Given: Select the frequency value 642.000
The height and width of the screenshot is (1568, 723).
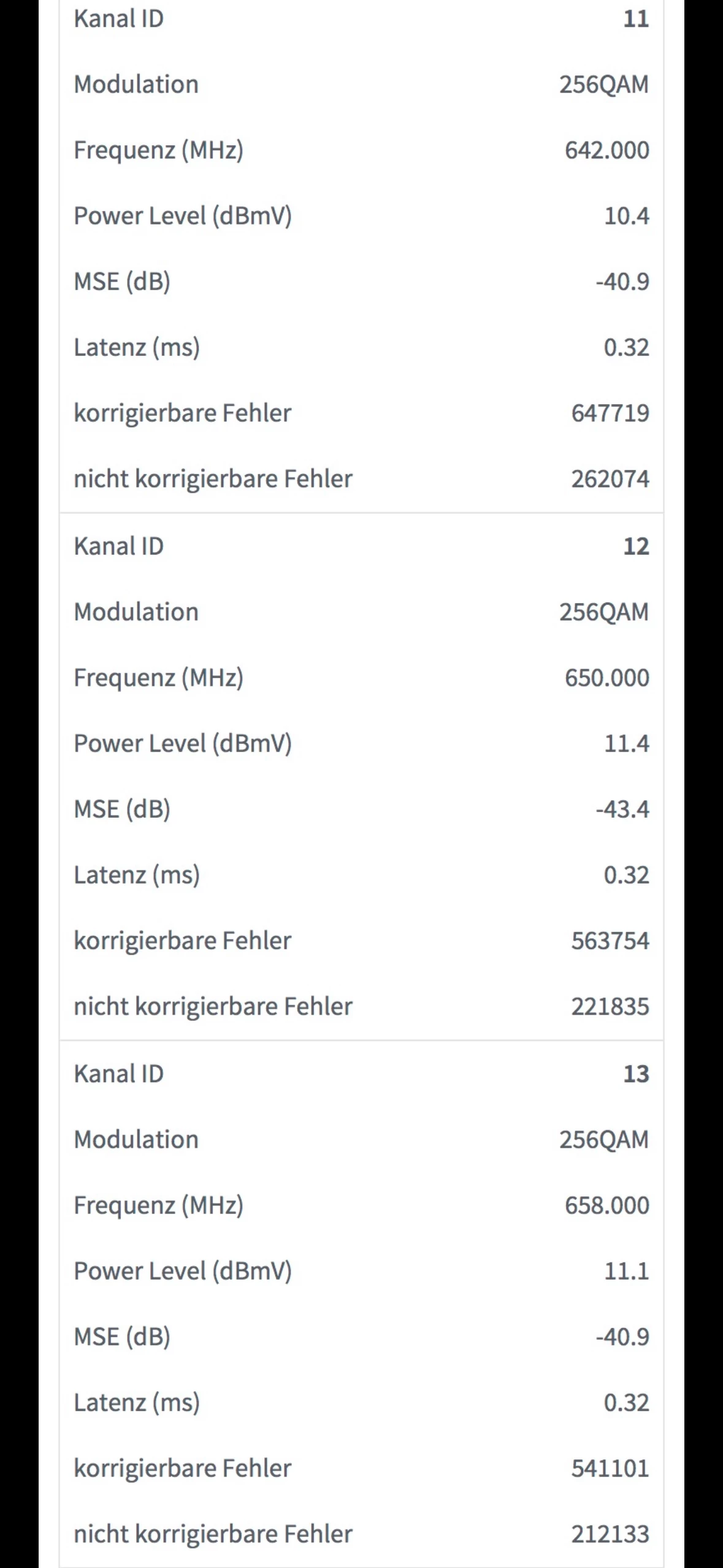Looking at the screenshot, I should tap(606, 150).
